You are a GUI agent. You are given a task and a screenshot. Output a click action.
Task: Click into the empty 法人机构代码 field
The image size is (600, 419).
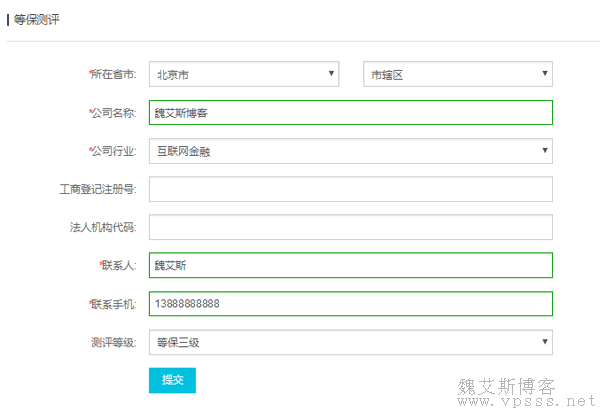350,227
